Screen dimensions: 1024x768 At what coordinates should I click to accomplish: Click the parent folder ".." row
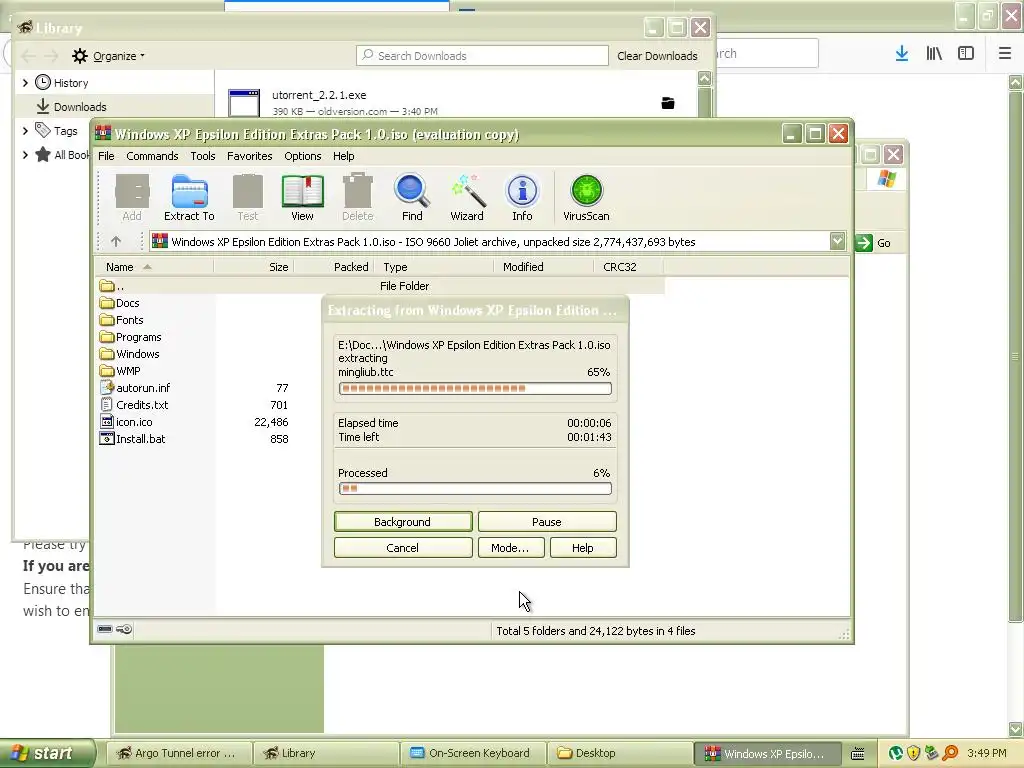[381, 286]
